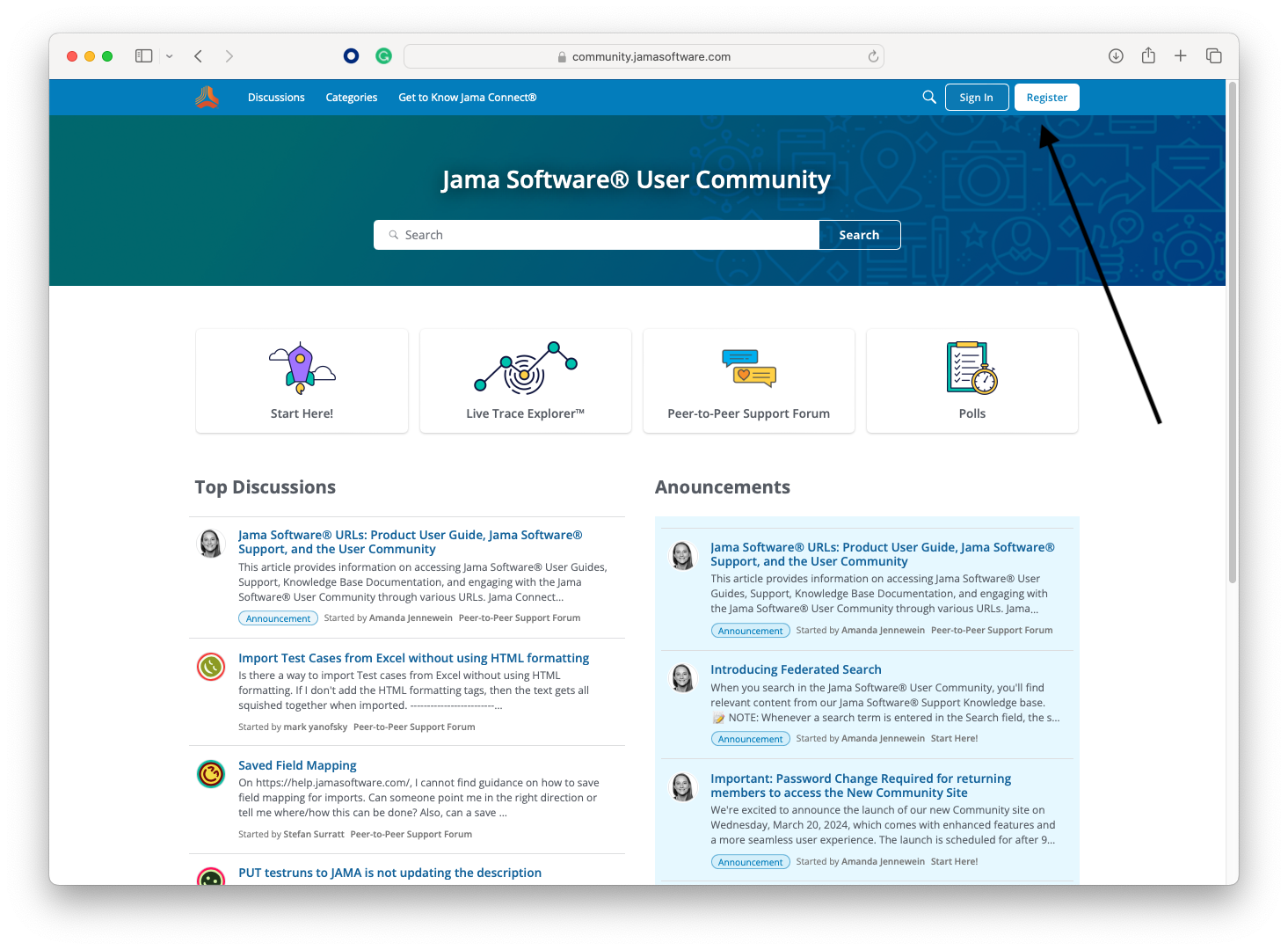Click Announcement tag in first Top Discussions post

(x=278, y=618)
